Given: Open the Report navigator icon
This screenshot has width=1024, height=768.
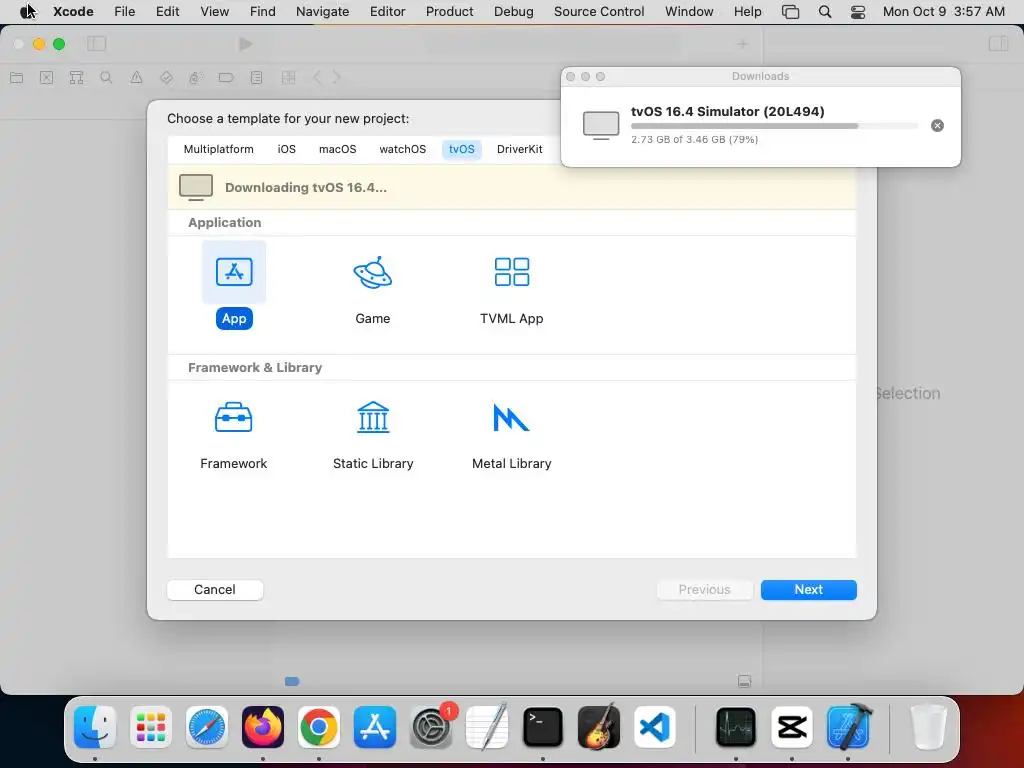Looking at the screenshot, I should point(257,78).
